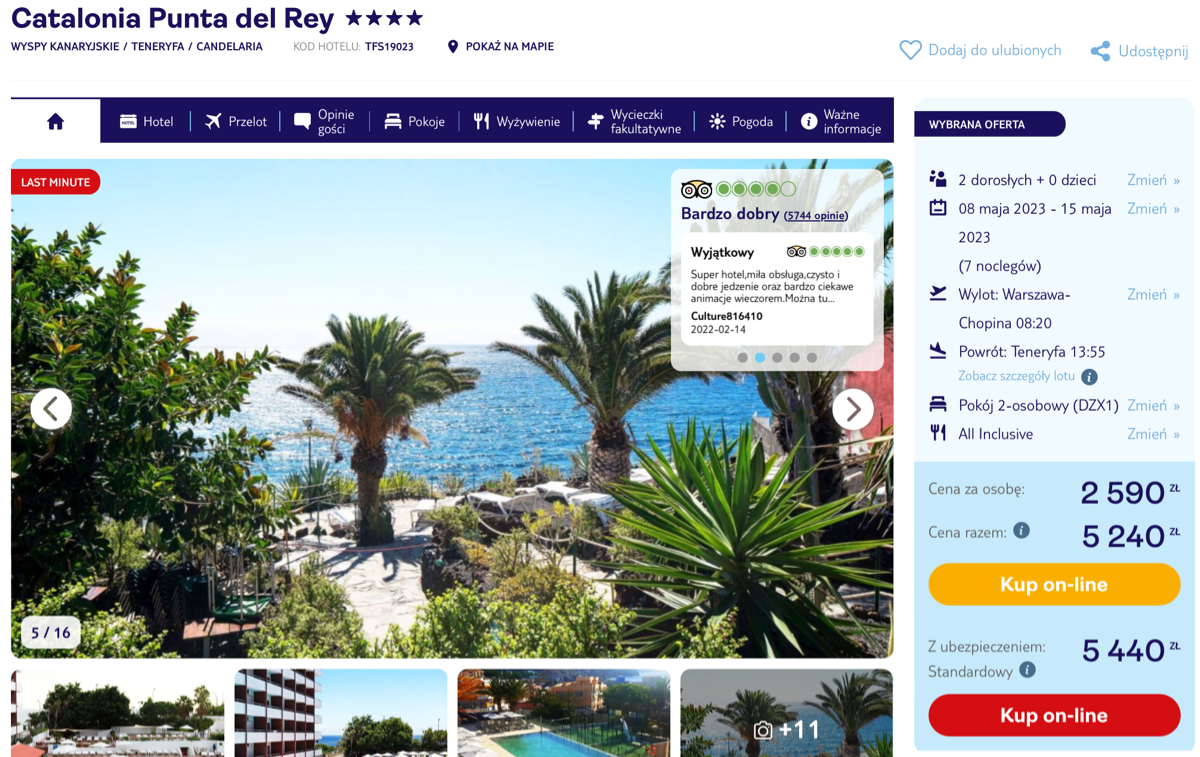Open Wycieczki fakultatywne tab
1200x757 pixels.
coord(634,121)
